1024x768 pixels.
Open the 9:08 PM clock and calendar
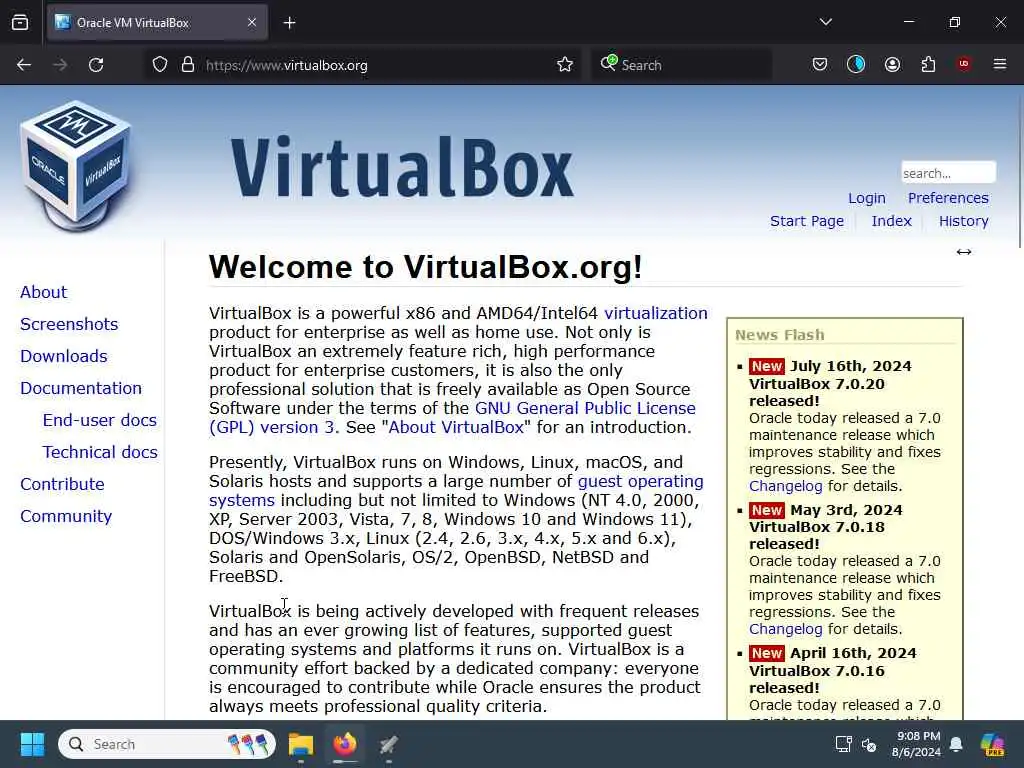916,744
